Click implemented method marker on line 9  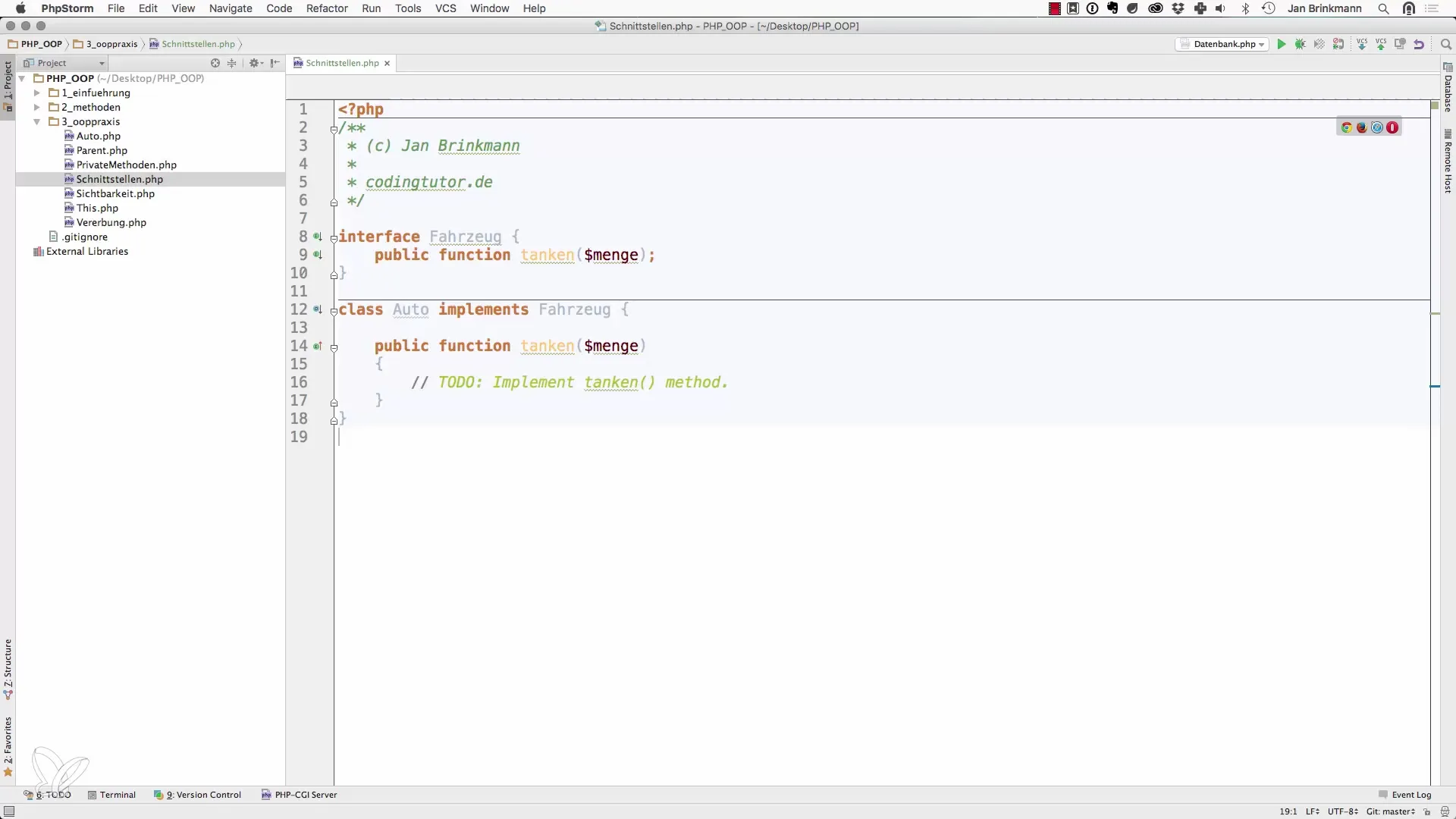pos(318,255)
